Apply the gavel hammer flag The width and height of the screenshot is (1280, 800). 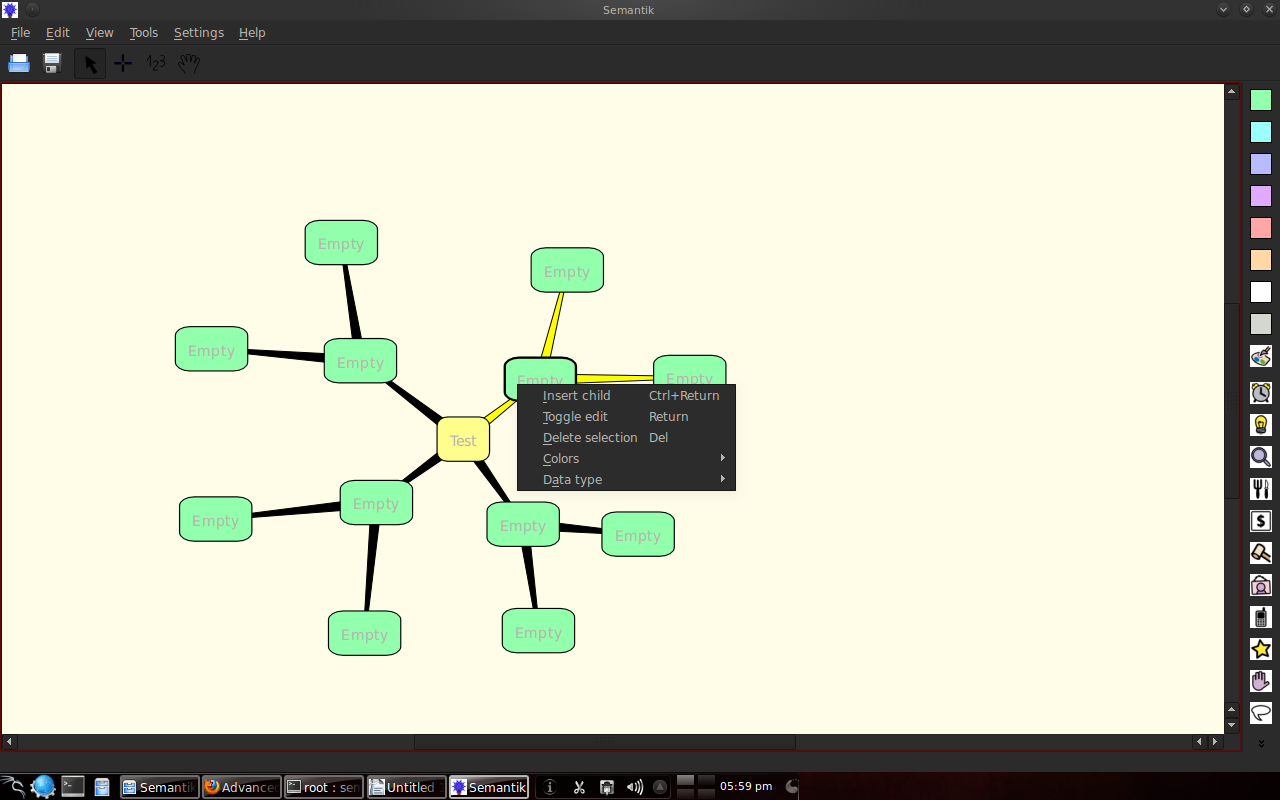[x=1261, y=553]
